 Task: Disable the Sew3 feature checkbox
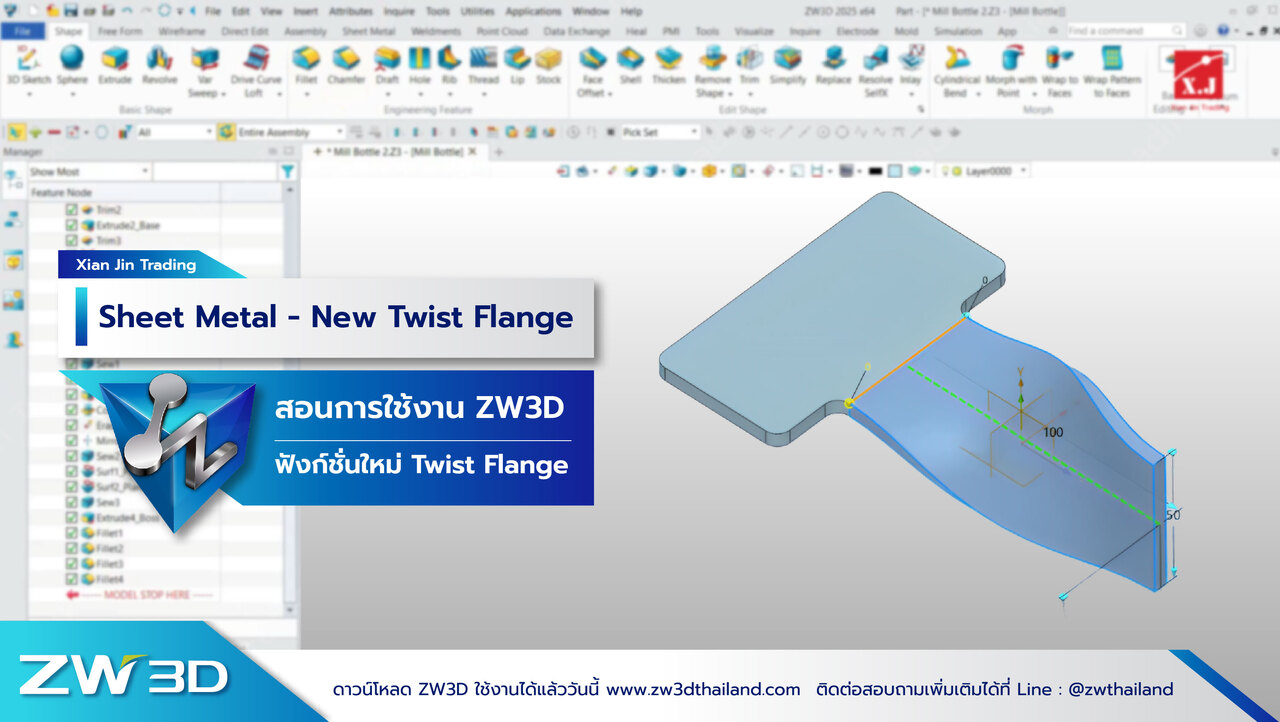(71, 502)
